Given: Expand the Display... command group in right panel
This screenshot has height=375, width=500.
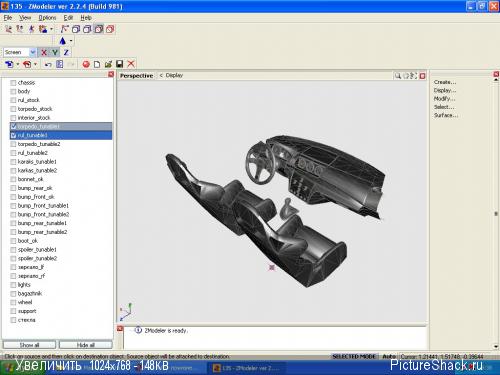Looking at the screenshot, I should 445,90.
